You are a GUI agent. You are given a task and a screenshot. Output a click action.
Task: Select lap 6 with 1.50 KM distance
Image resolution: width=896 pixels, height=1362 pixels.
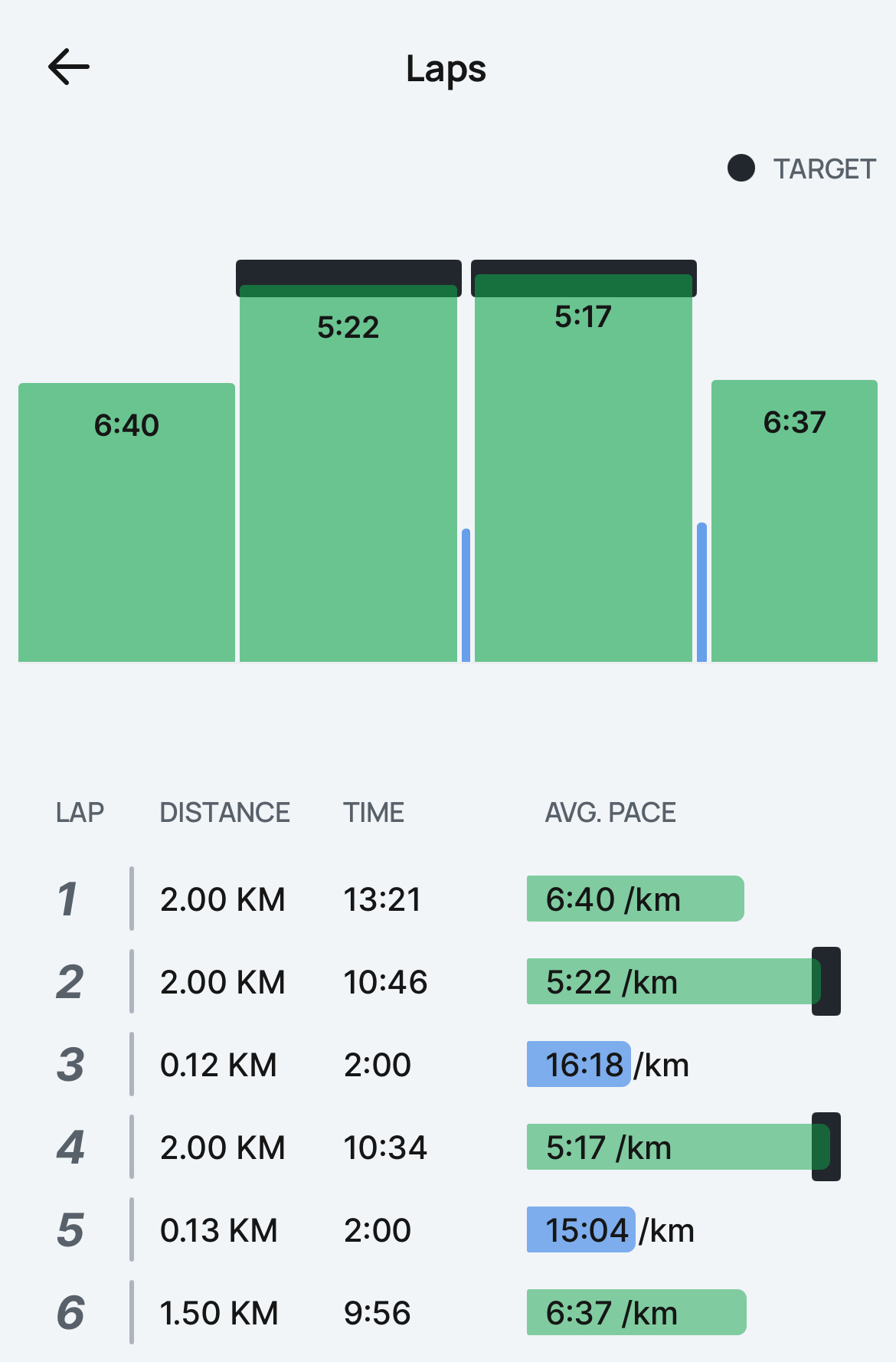[448, 1312]
